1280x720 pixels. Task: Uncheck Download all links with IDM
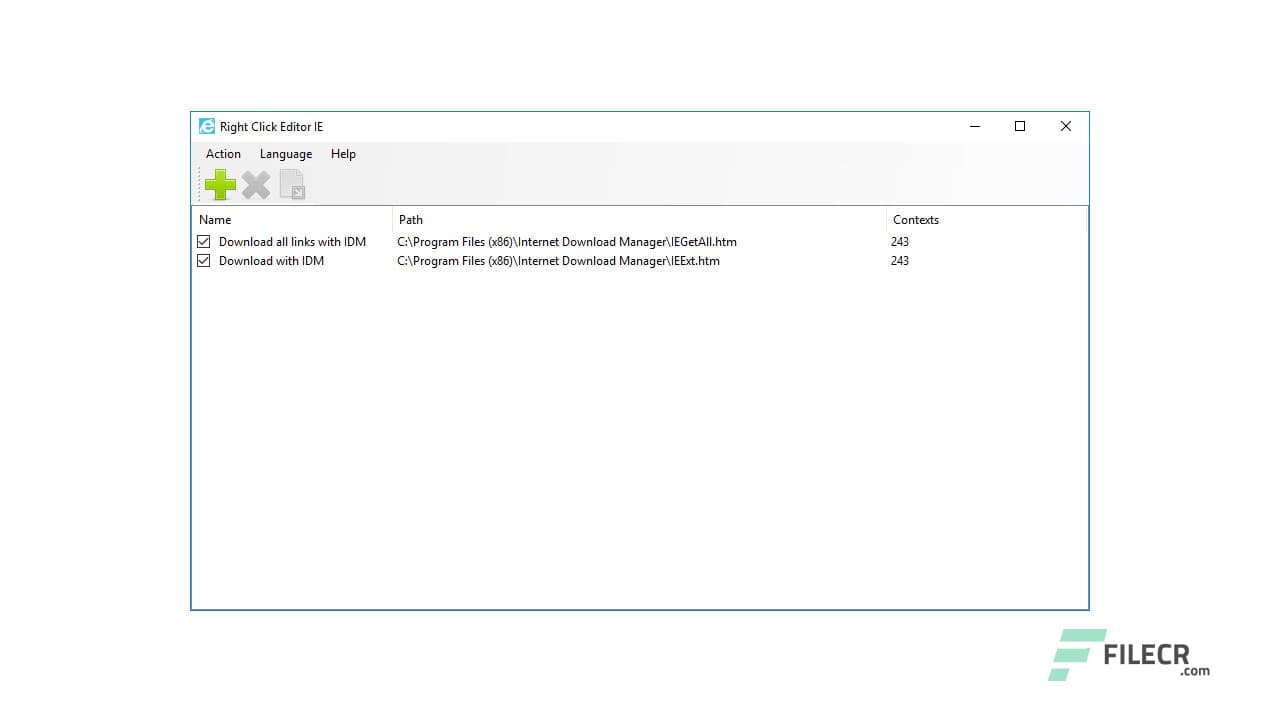click(x=203, y=241)
